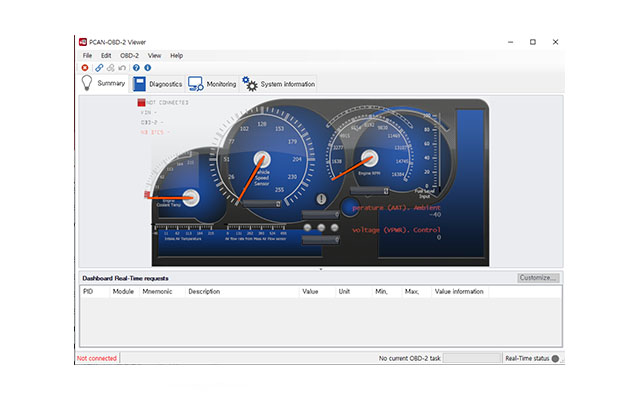Click the blue info icon in toolbar
This screenshot has width=640, height=400.
147,68
